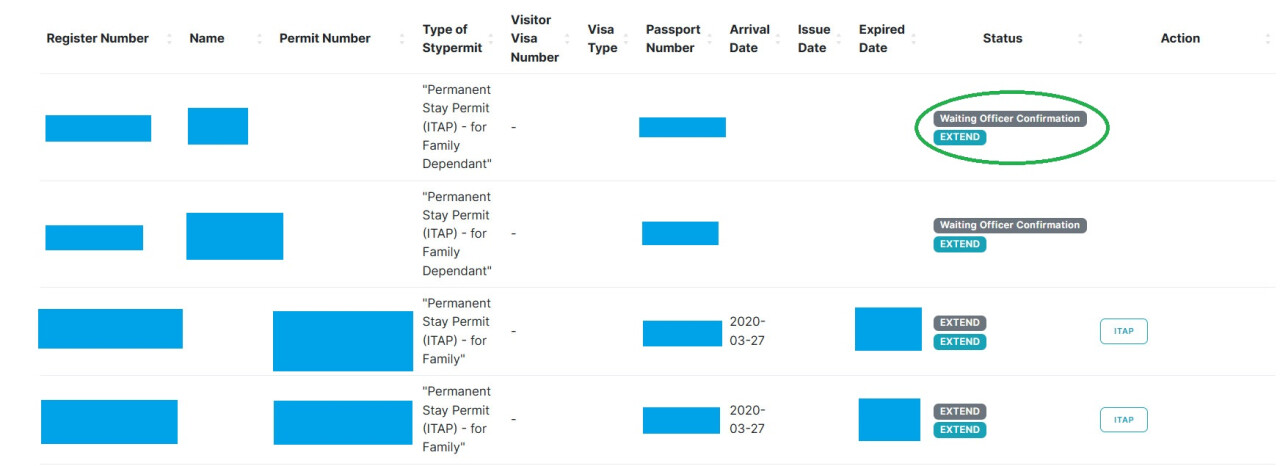Screen dimensions: 1280x466
Task: Click ITAP button in third row
Action: coord(1123,331)
